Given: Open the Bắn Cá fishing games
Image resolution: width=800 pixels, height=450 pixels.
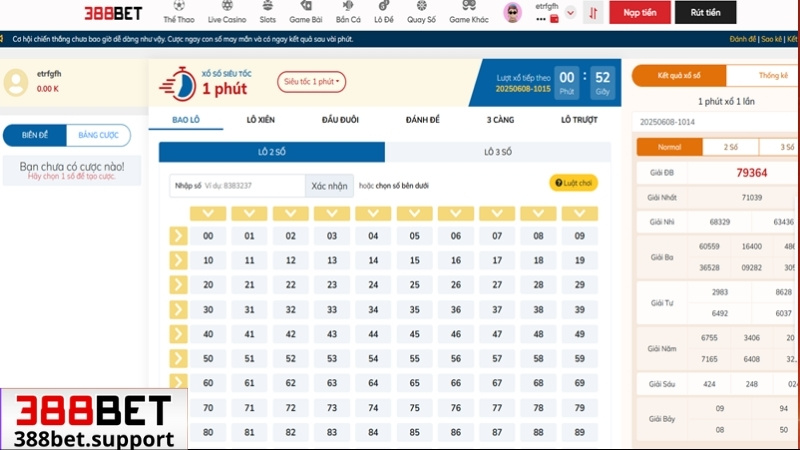Looking at the screenshot, I should [347, 13].
